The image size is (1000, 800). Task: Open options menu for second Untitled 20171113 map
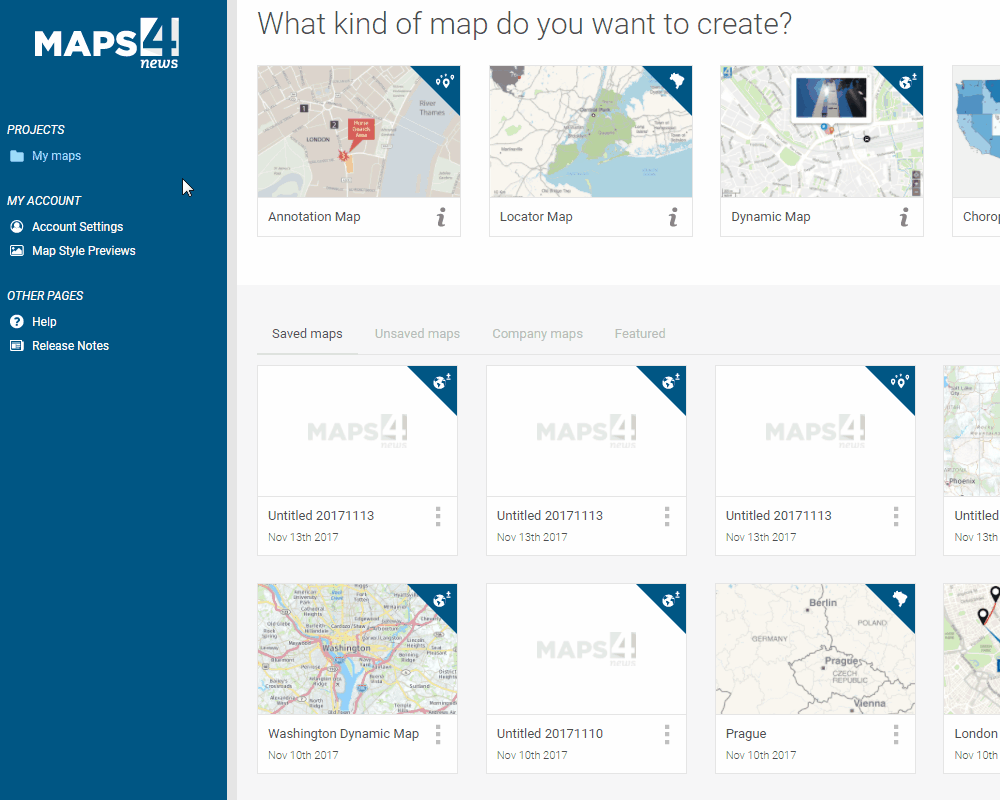667,516
